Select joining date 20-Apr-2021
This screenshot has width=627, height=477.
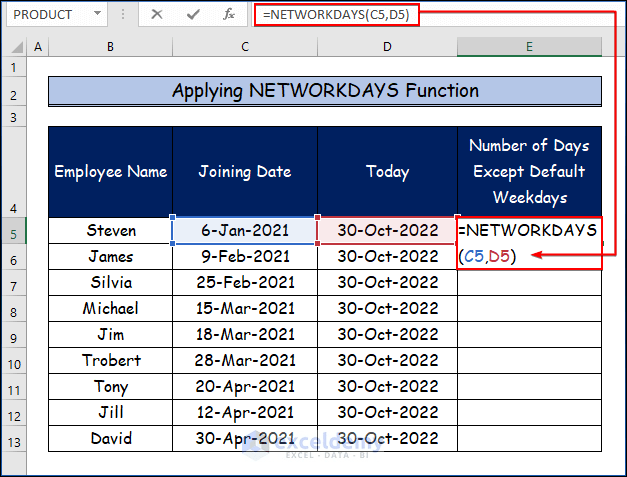click(x=245, y=387)
